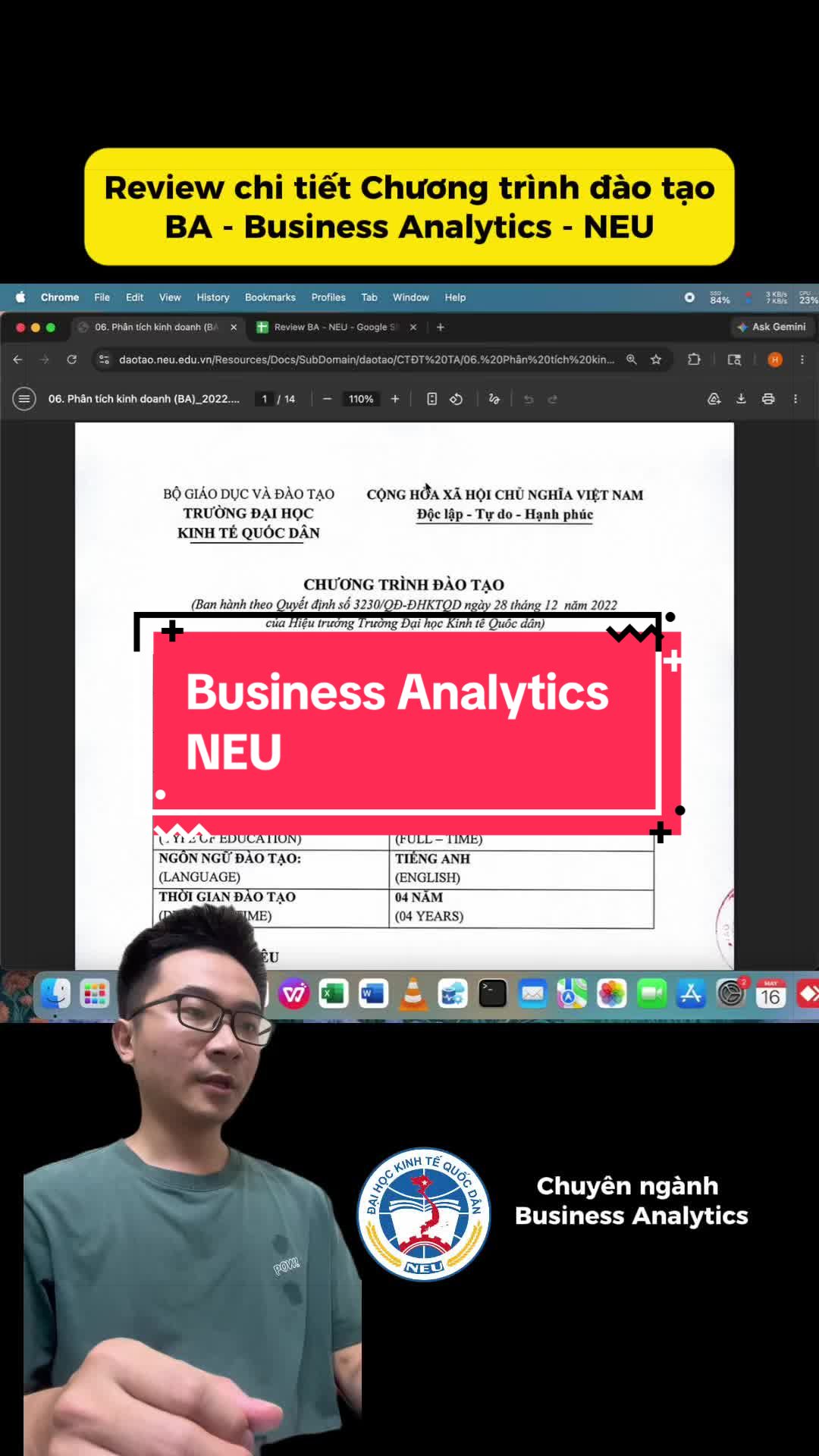
Task: Bookmark this page with the star
Action: [x=656, y=359]
